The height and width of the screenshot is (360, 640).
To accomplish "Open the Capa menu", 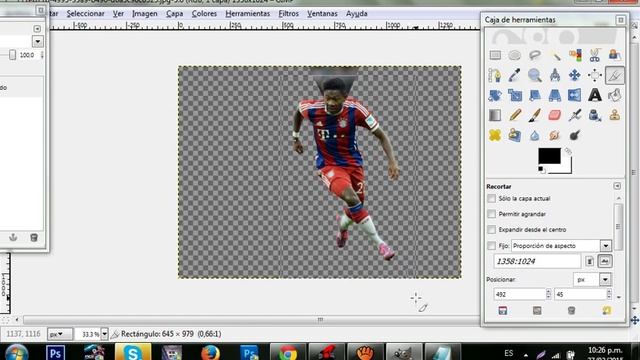I will click(x=174, y=13).
